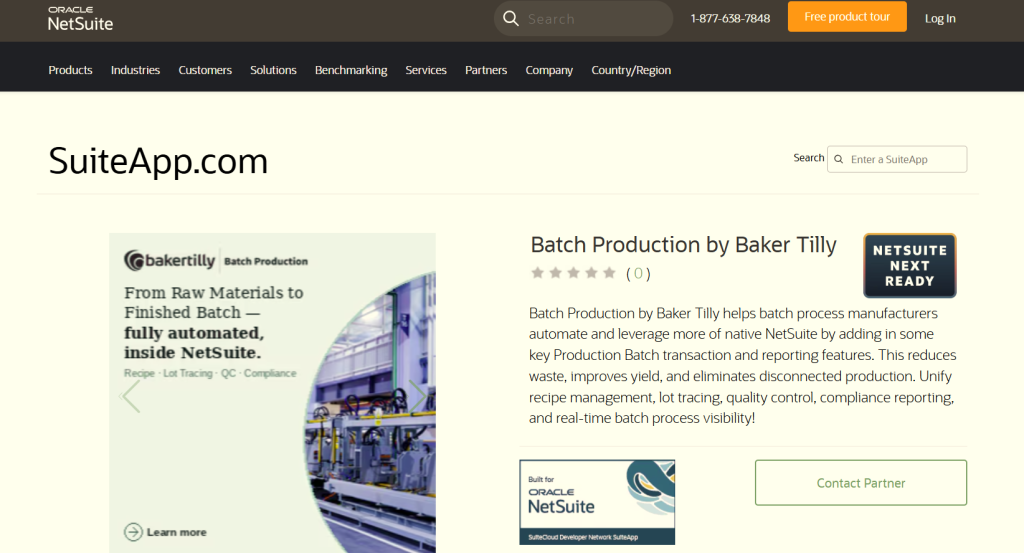Viewport: 1024px width, 553px height.
Task: Click the NetSuite Next Ready badge
Action: [910, 266]
